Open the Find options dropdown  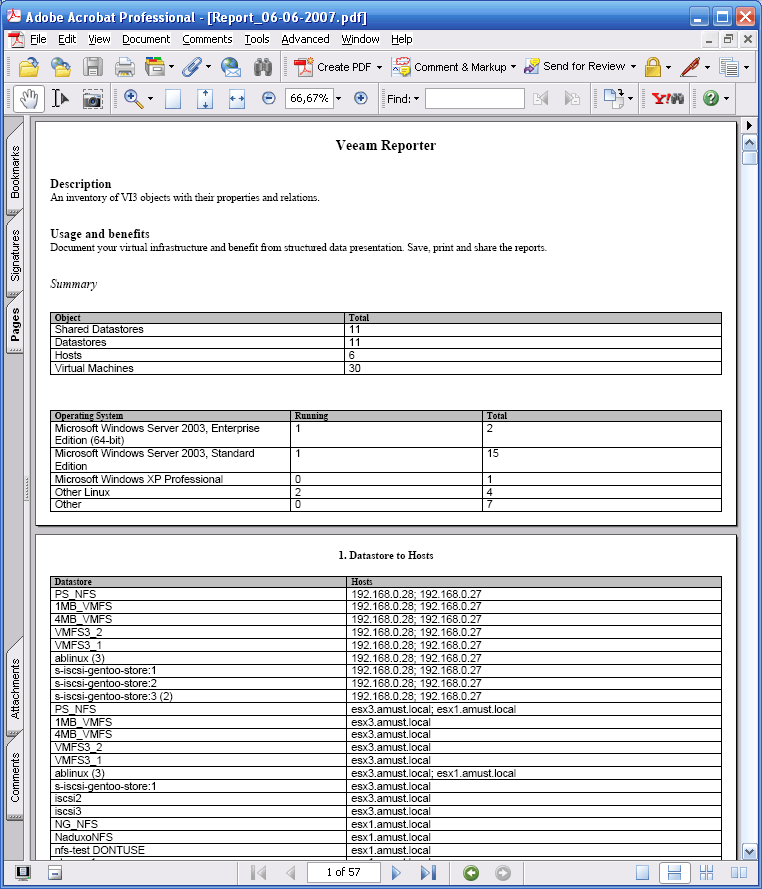point(416,99)
